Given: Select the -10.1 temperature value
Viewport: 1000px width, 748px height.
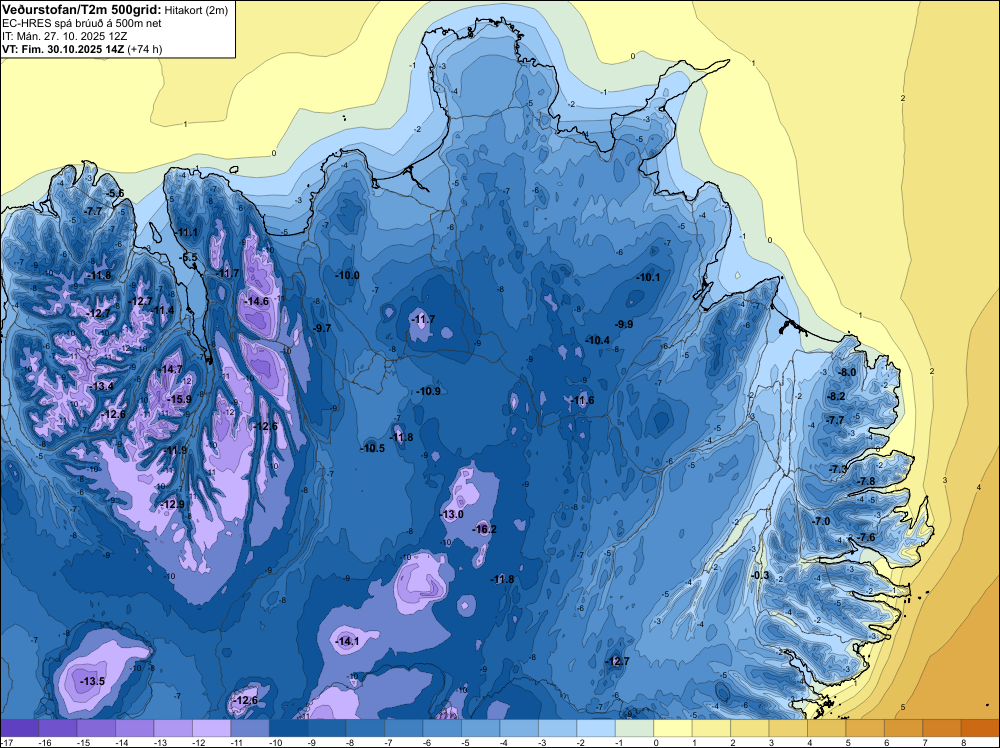Looking at the screenshot, I should coord(648,277).
